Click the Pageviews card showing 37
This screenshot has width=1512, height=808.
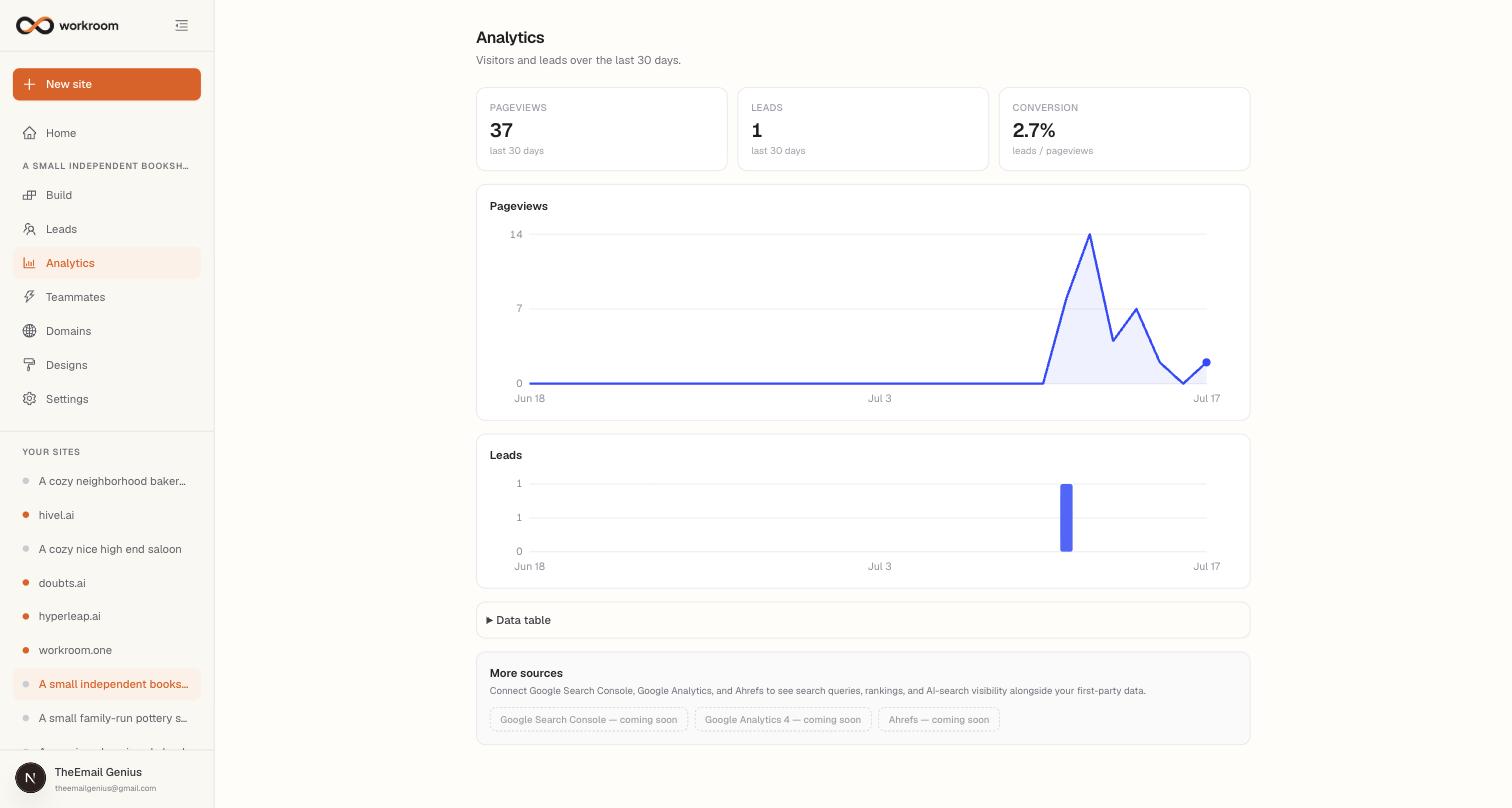tap(602, 129)
